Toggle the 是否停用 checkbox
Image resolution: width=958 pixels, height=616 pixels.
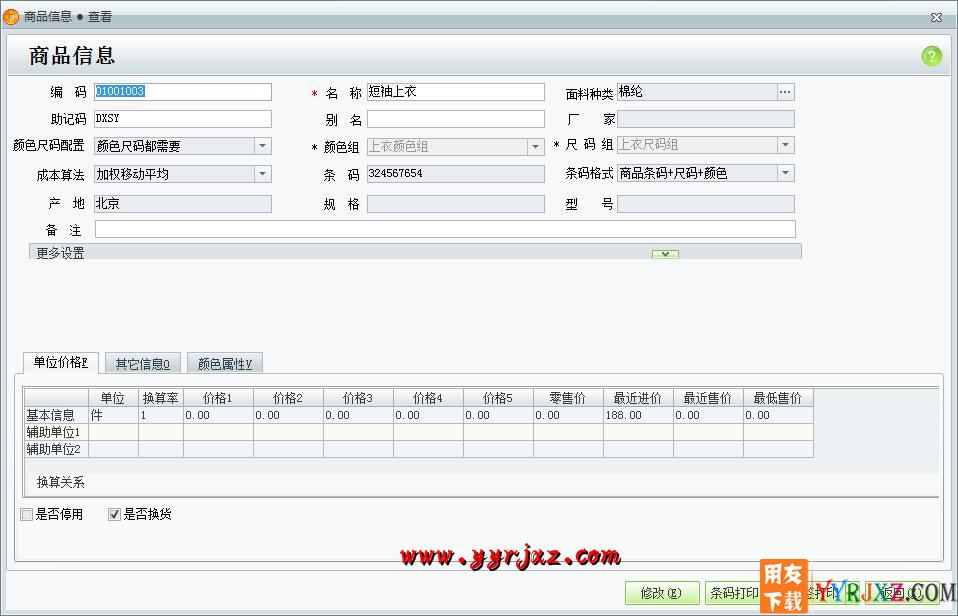tap(27, 515)
